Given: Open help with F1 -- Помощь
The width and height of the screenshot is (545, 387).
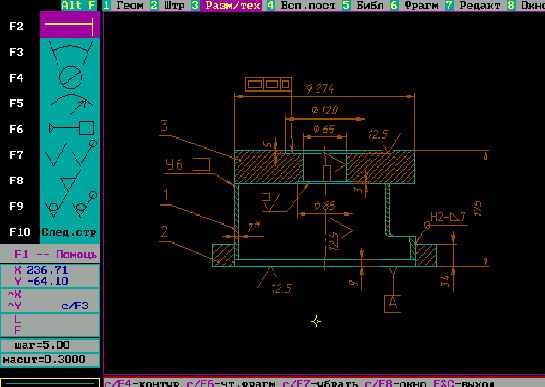Looking at the screenshot, I should pyautogui.click(x=55, y=254).
